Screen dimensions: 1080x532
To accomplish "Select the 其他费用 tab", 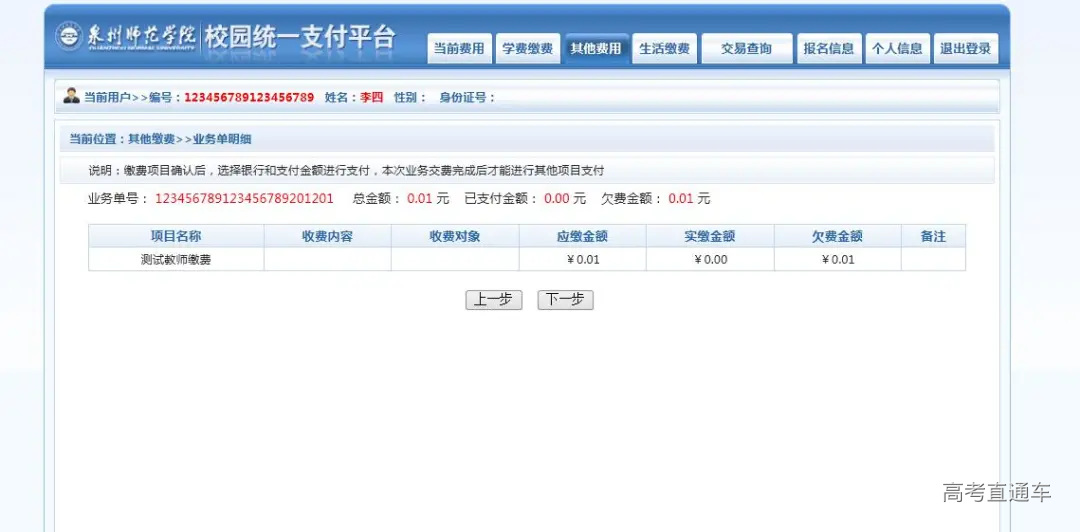I will (596, 49).
